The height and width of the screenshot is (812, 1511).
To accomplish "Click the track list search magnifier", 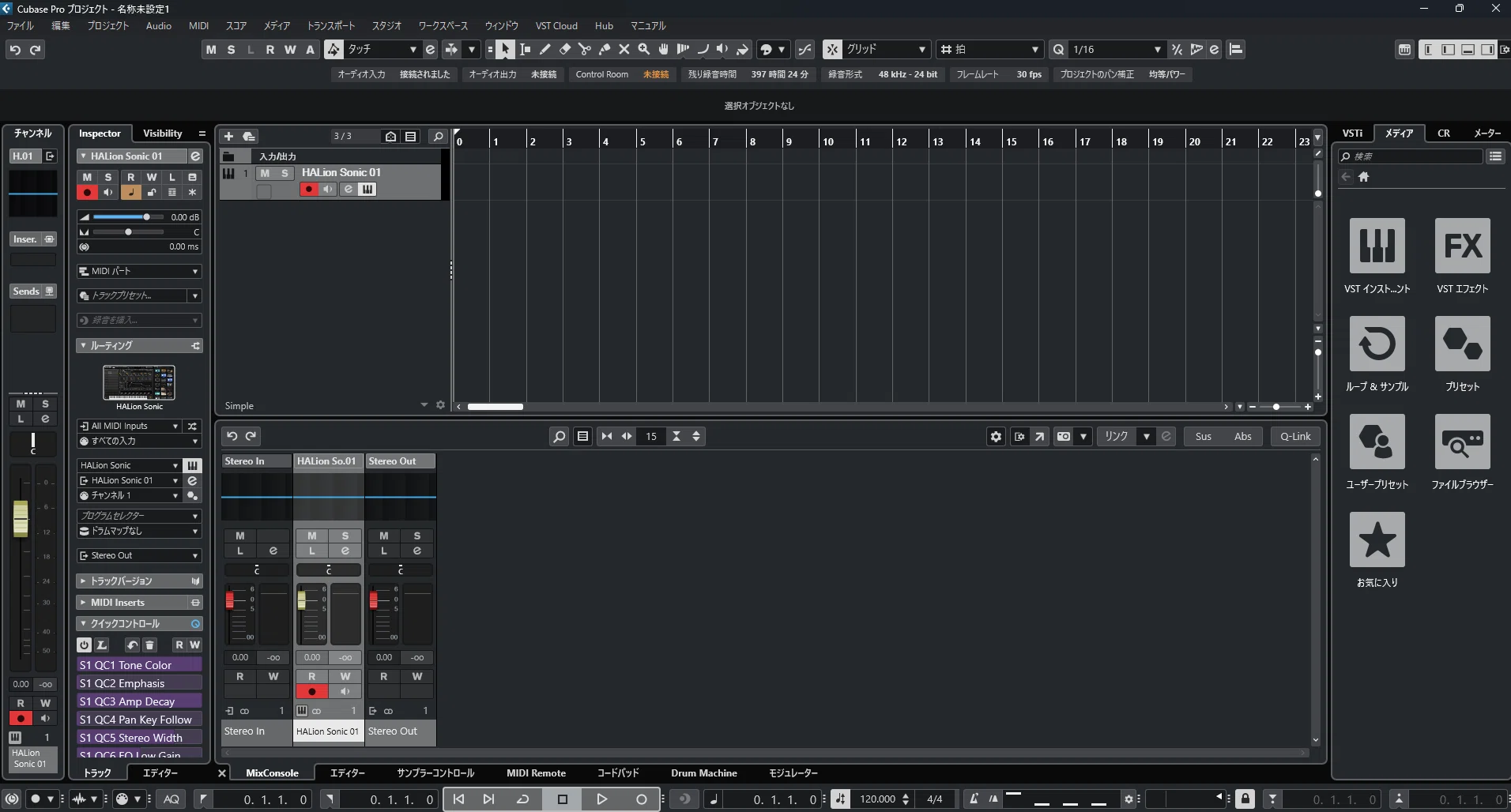I will pyautogui.click(x=438, y=137).
